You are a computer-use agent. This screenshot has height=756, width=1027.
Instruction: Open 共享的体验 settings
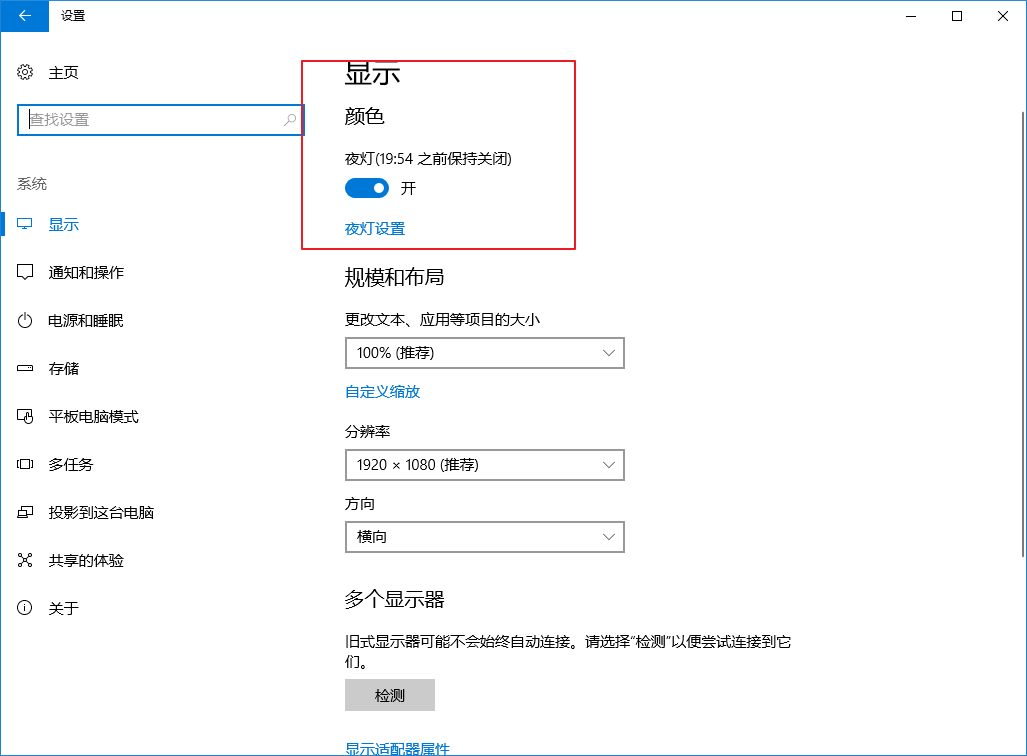pos(86,561)
